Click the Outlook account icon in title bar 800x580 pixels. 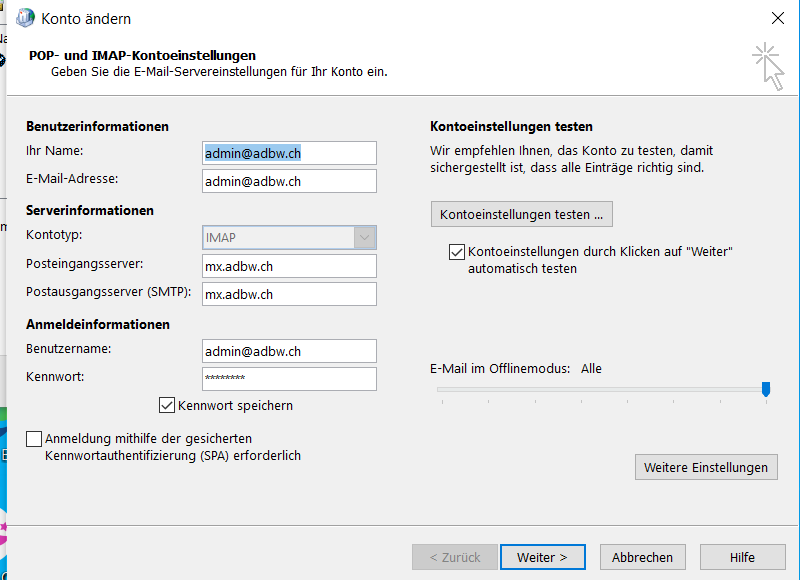tap(25, 18)
